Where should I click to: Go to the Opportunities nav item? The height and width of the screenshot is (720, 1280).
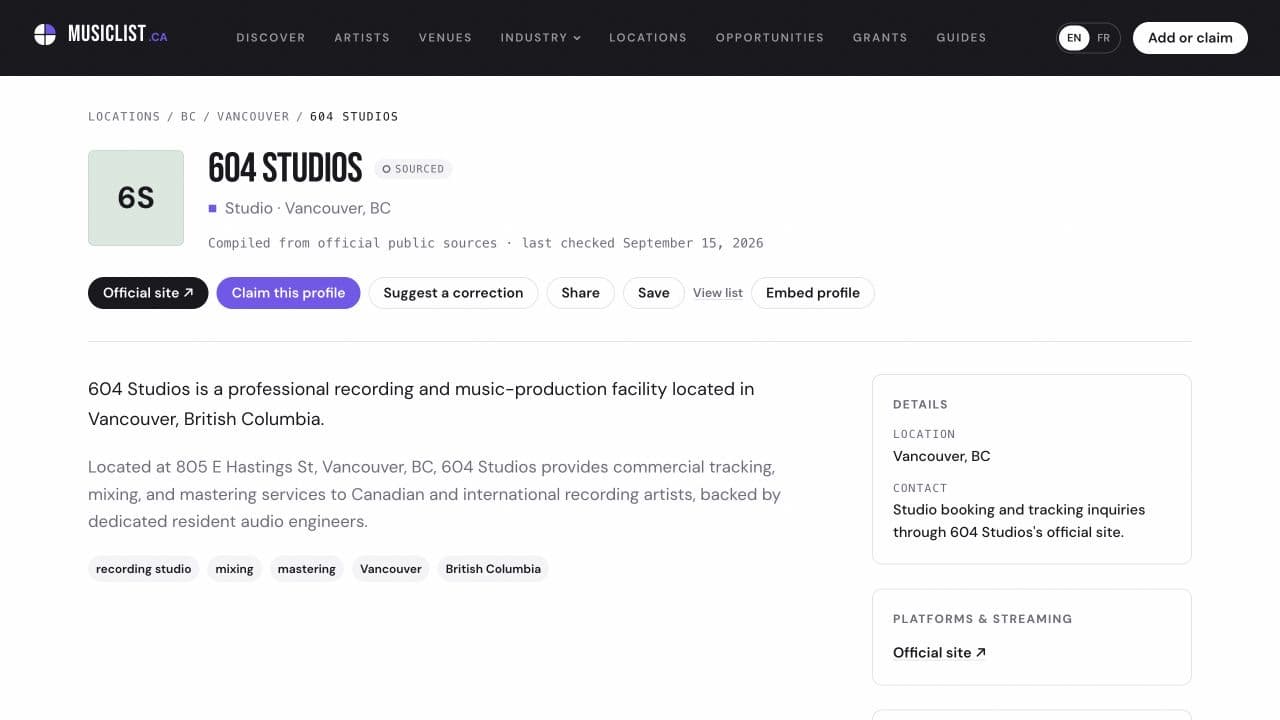770,38
